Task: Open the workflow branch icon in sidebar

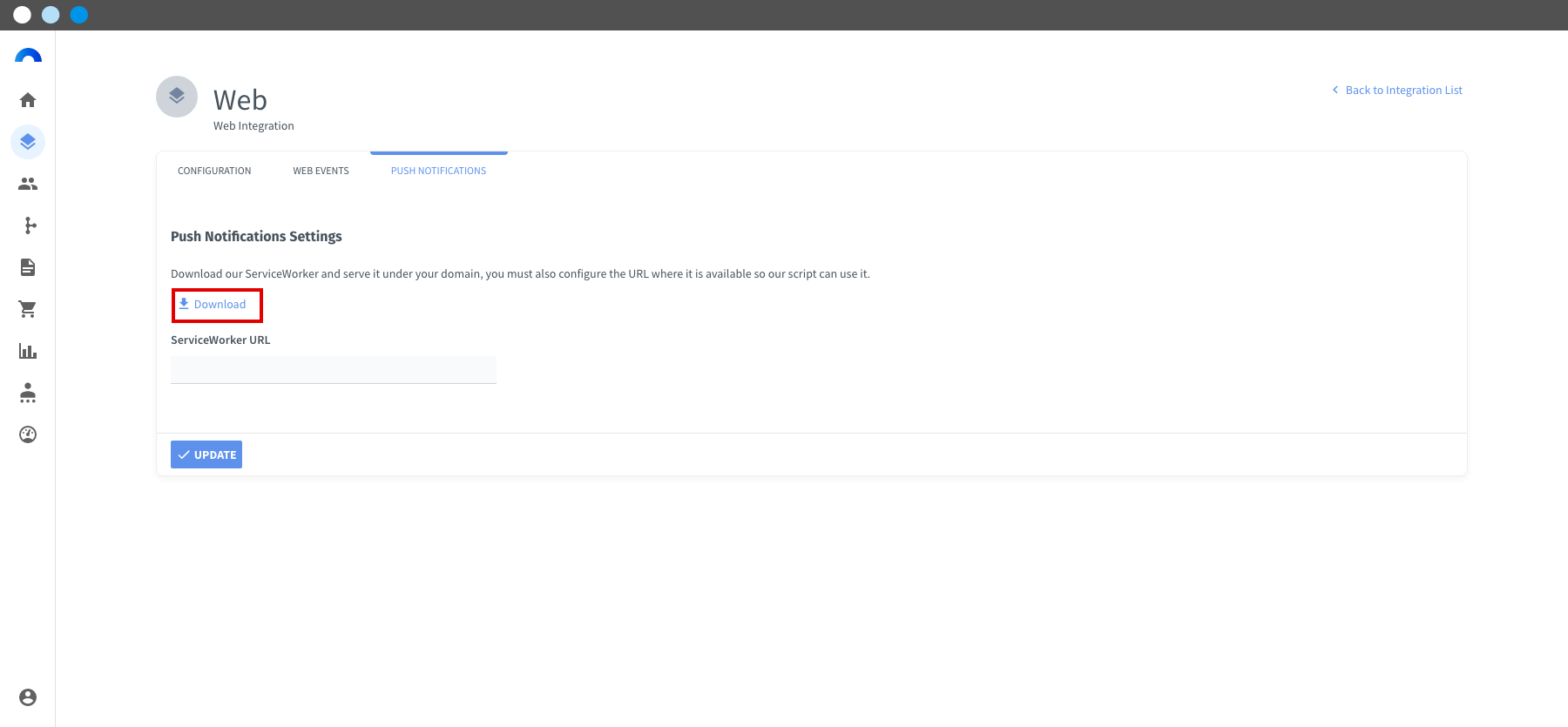Action: tap(30, 226)
